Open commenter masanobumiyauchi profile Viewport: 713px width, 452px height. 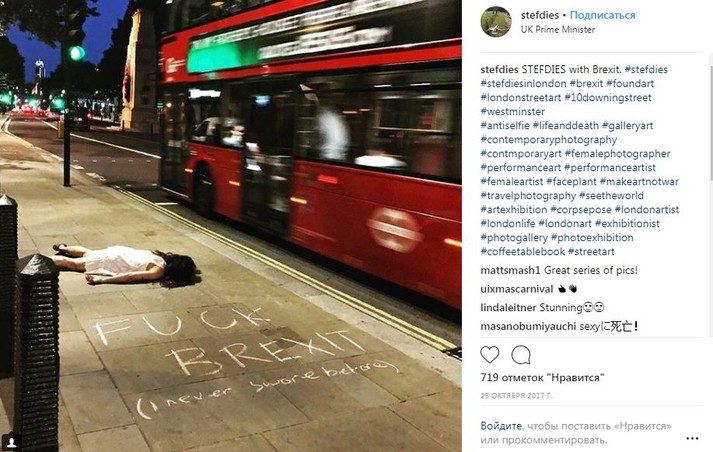[x=522, y=326]
